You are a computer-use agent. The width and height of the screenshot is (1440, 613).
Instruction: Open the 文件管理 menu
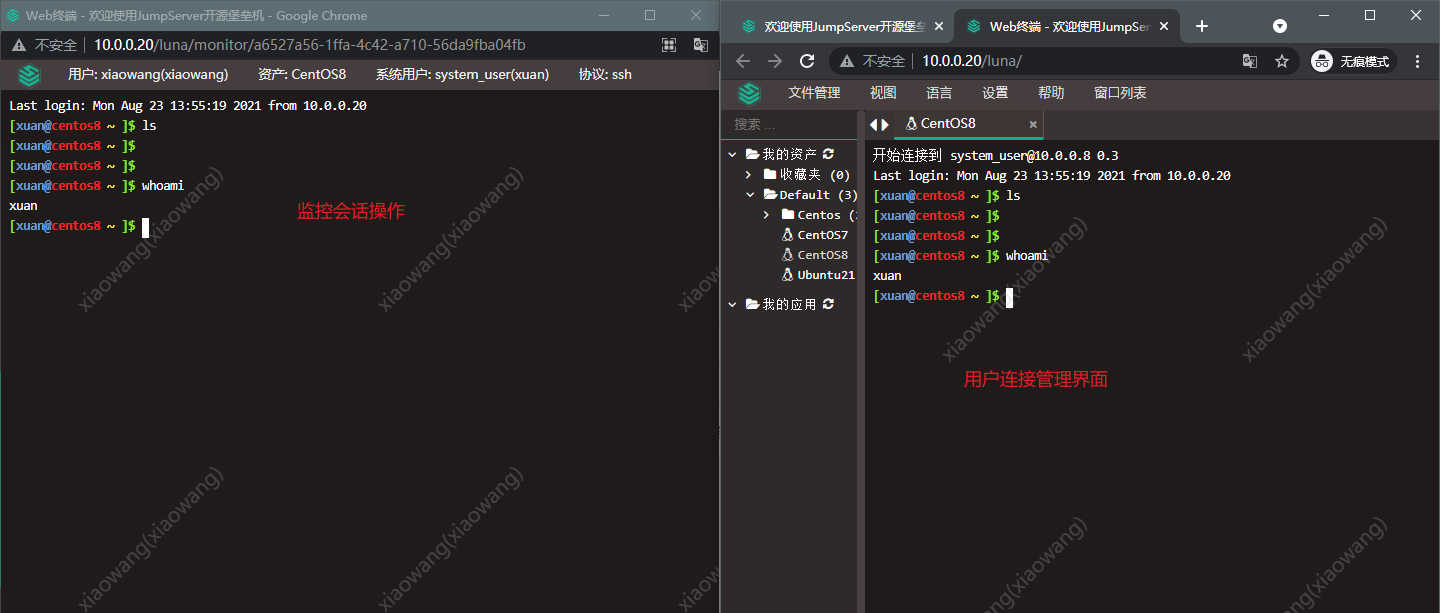coord(814,93)
